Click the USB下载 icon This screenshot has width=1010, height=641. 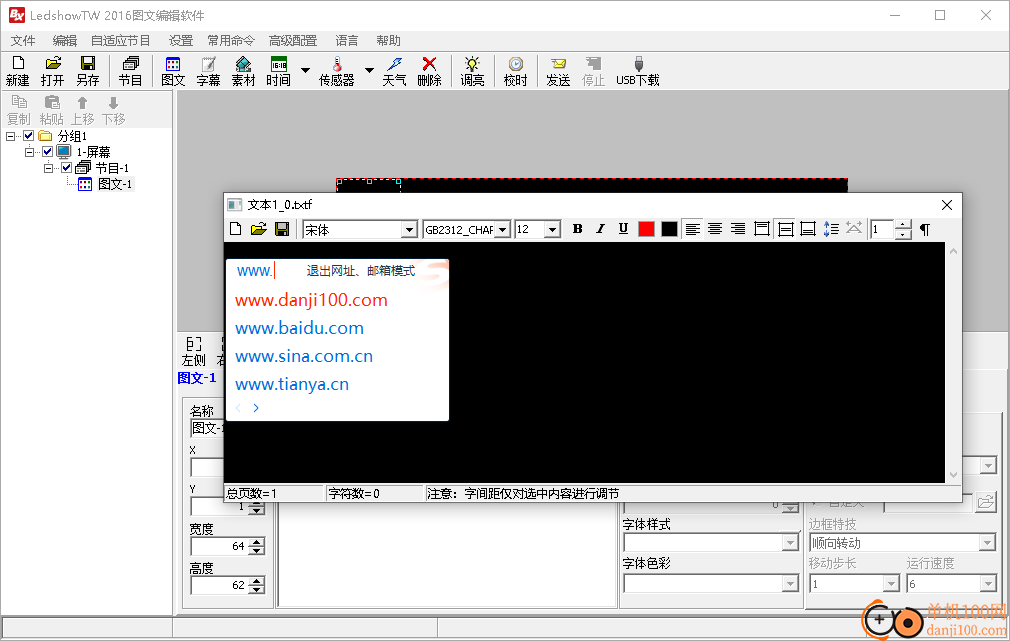(638, 71)
